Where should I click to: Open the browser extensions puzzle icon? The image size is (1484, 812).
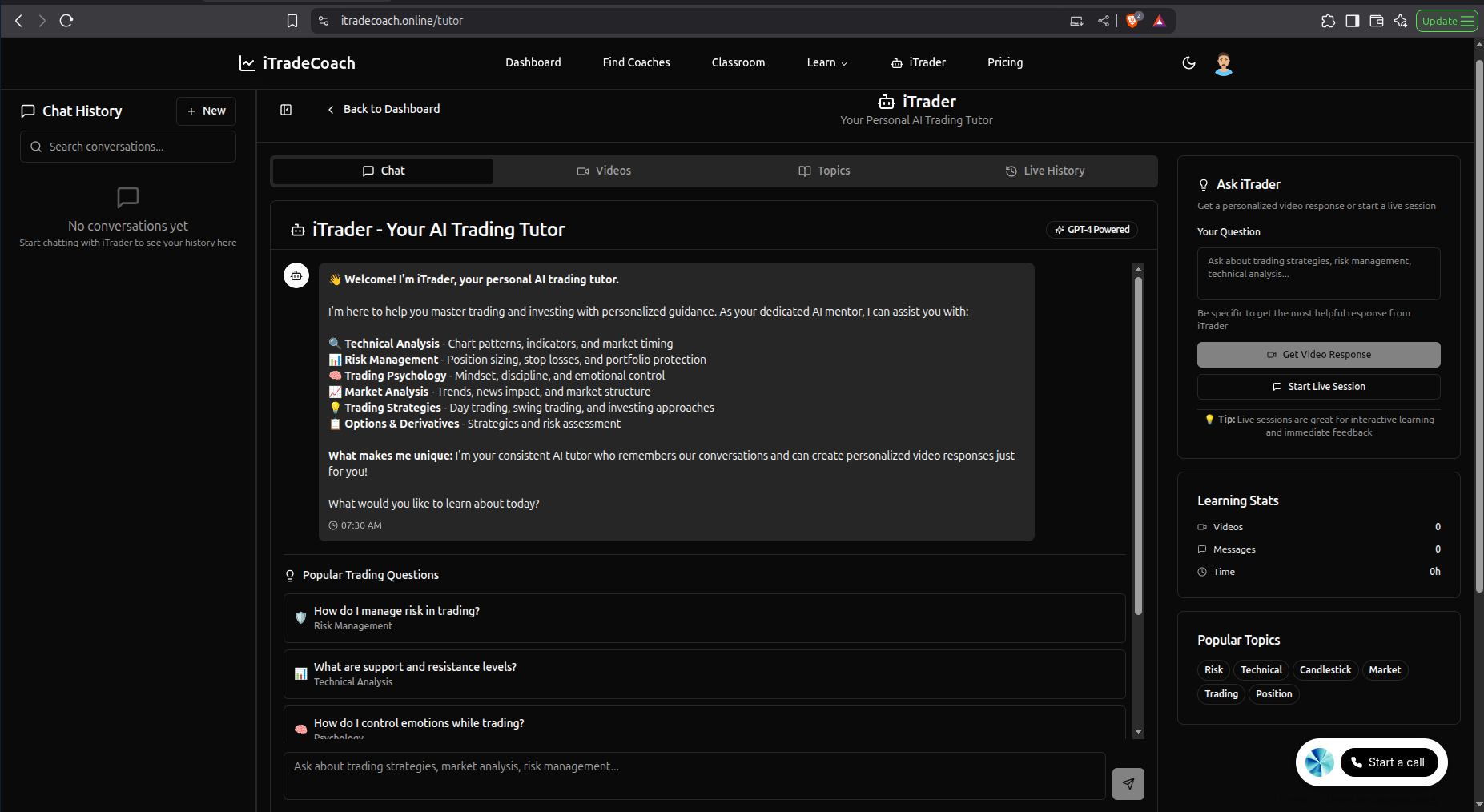[1329, 21]
